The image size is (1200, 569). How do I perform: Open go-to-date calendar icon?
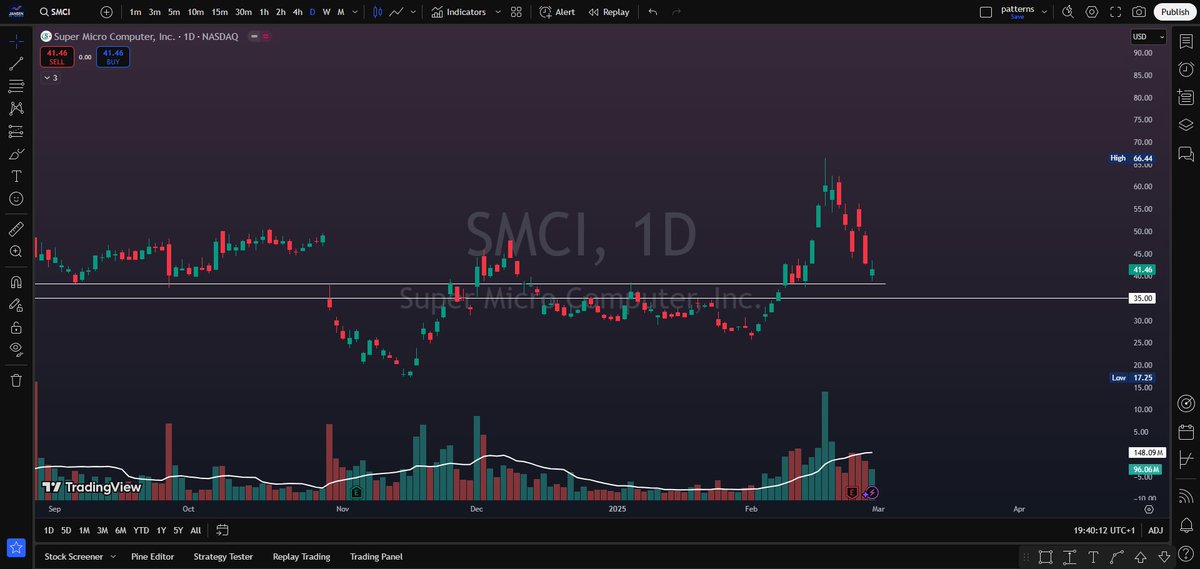222,530
